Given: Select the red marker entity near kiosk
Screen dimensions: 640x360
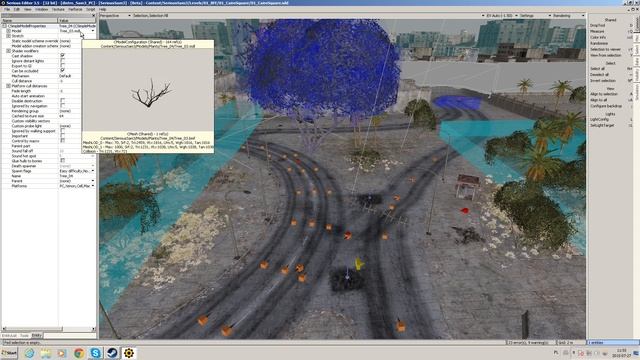Looking at the screenshot, I should pos(464,211).
